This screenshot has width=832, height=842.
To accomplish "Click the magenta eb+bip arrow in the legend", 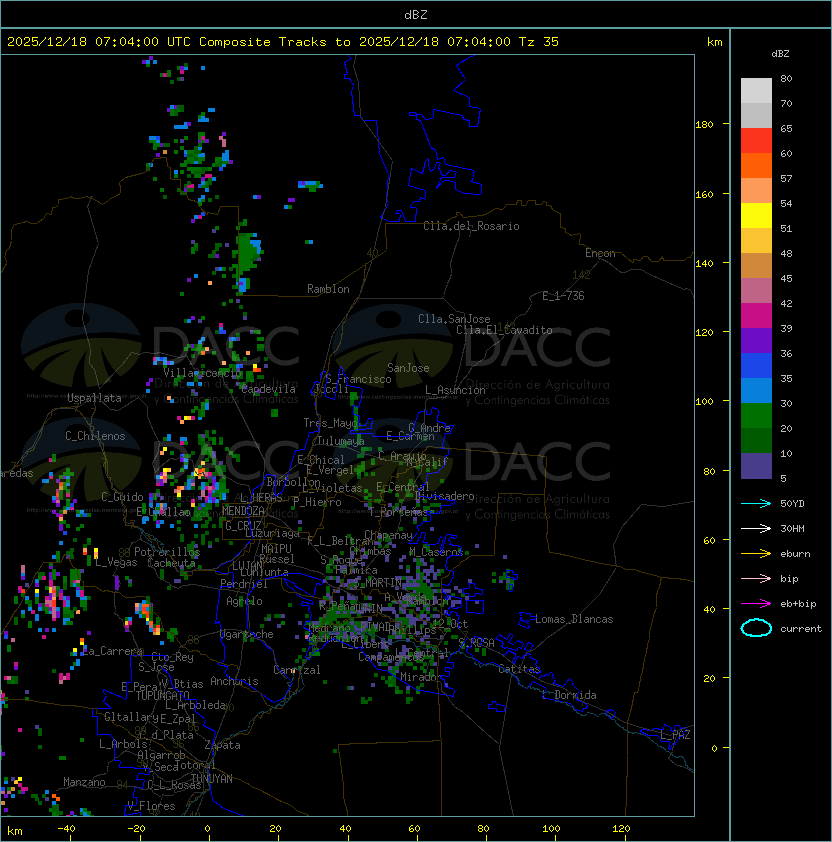I will click(756, 604).
